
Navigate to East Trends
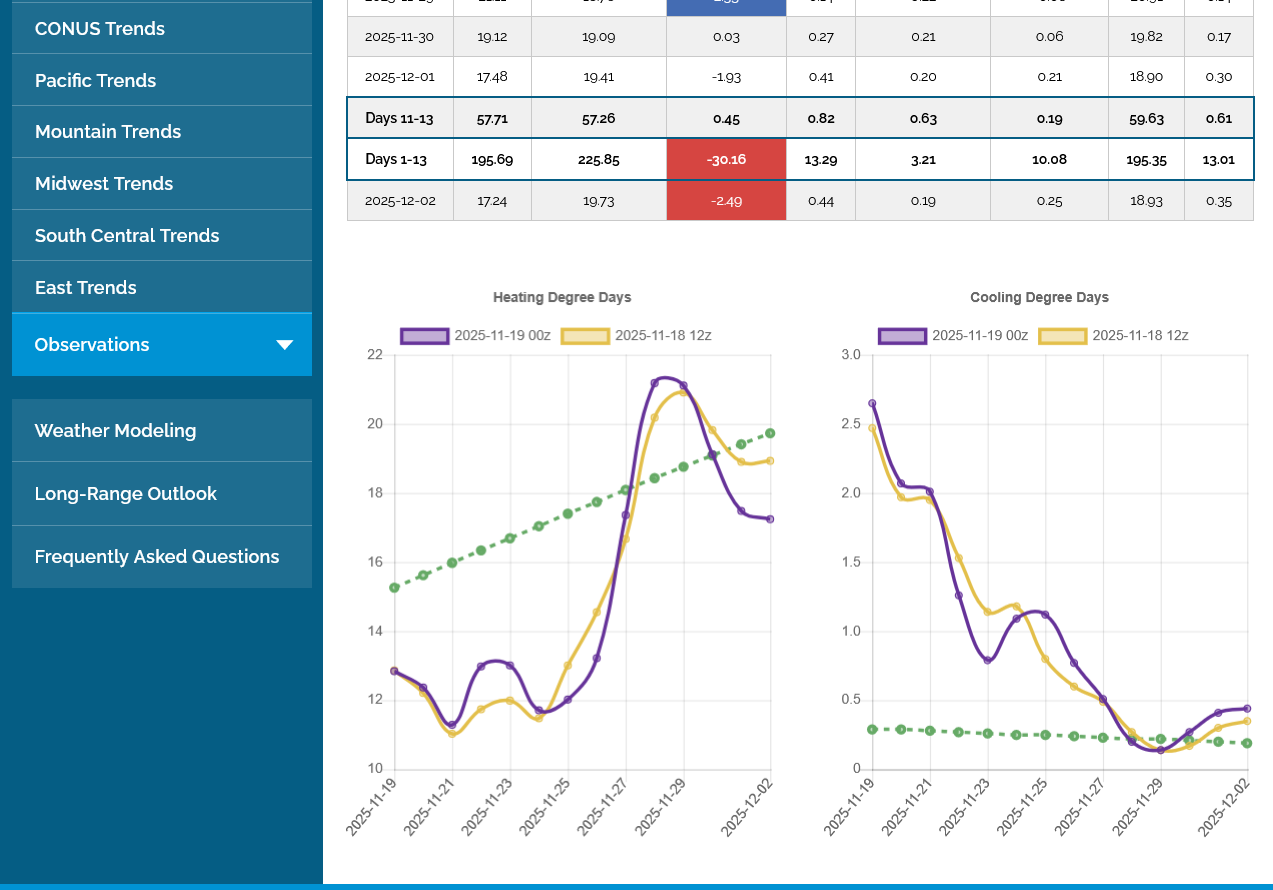pos(86,288)
